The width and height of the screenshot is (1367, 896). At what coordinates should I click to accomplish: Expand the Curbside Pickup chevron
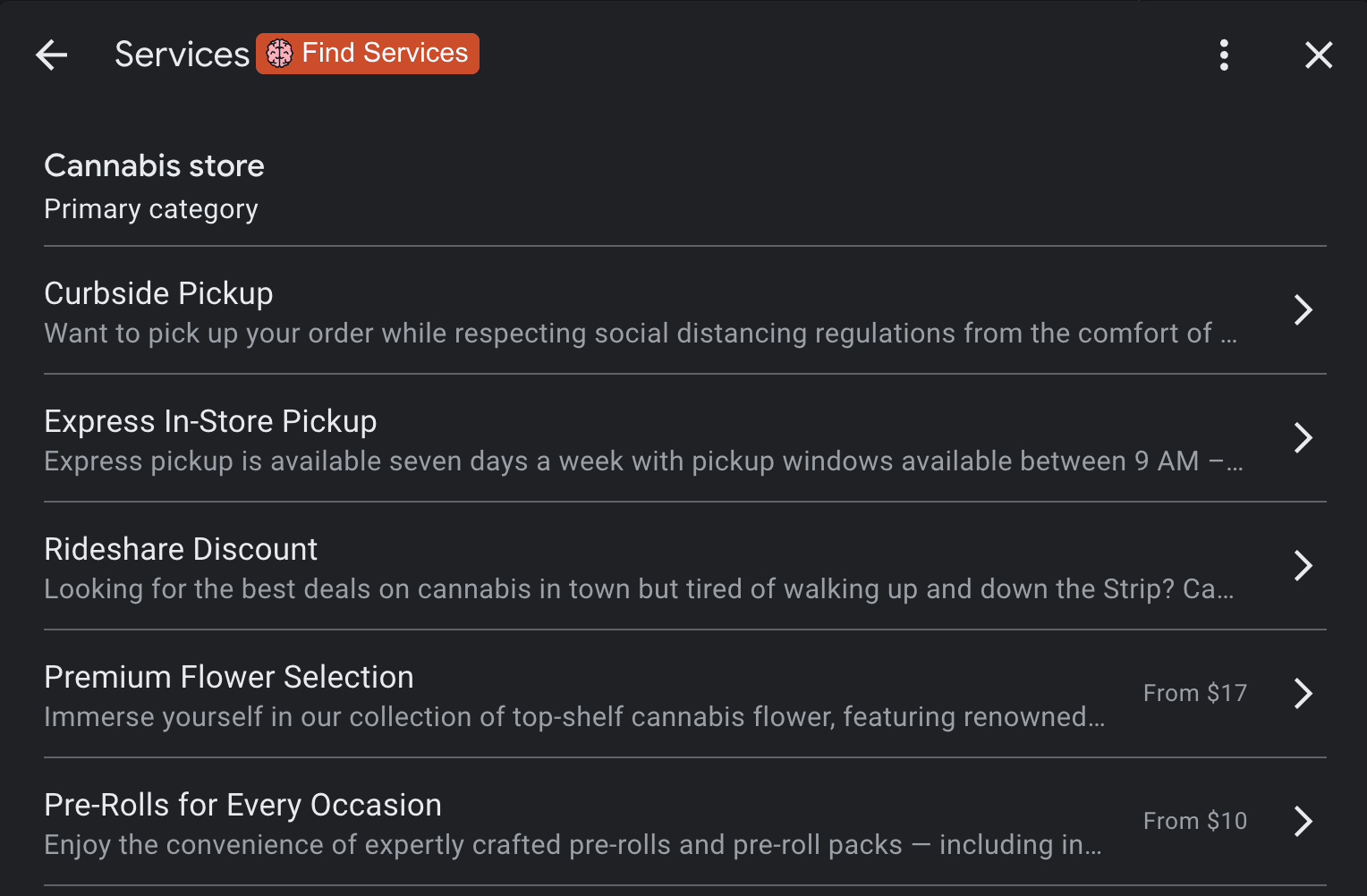point(1303,310)
